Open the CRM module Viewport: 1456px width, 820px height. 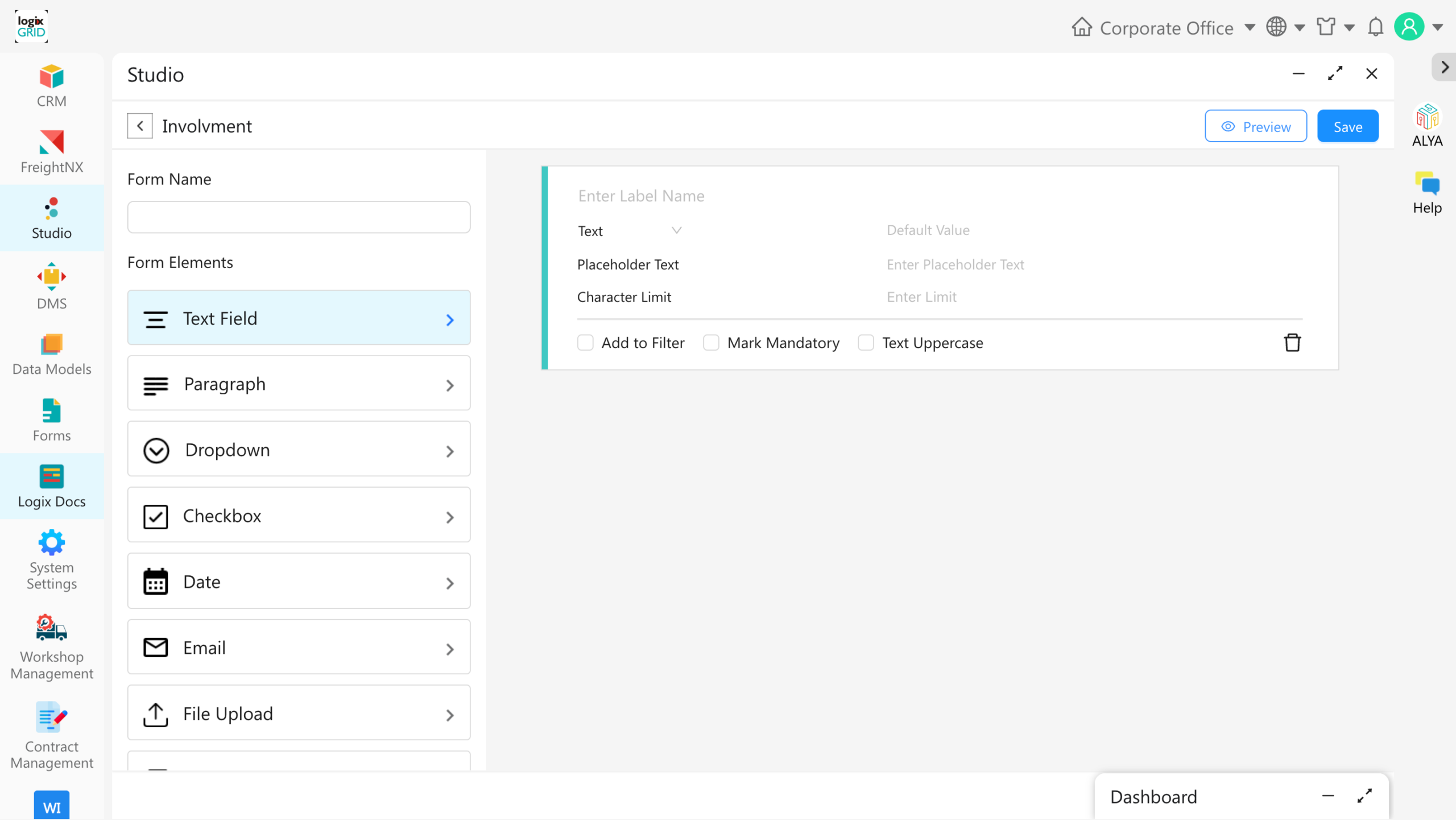(x=51, y=86)
